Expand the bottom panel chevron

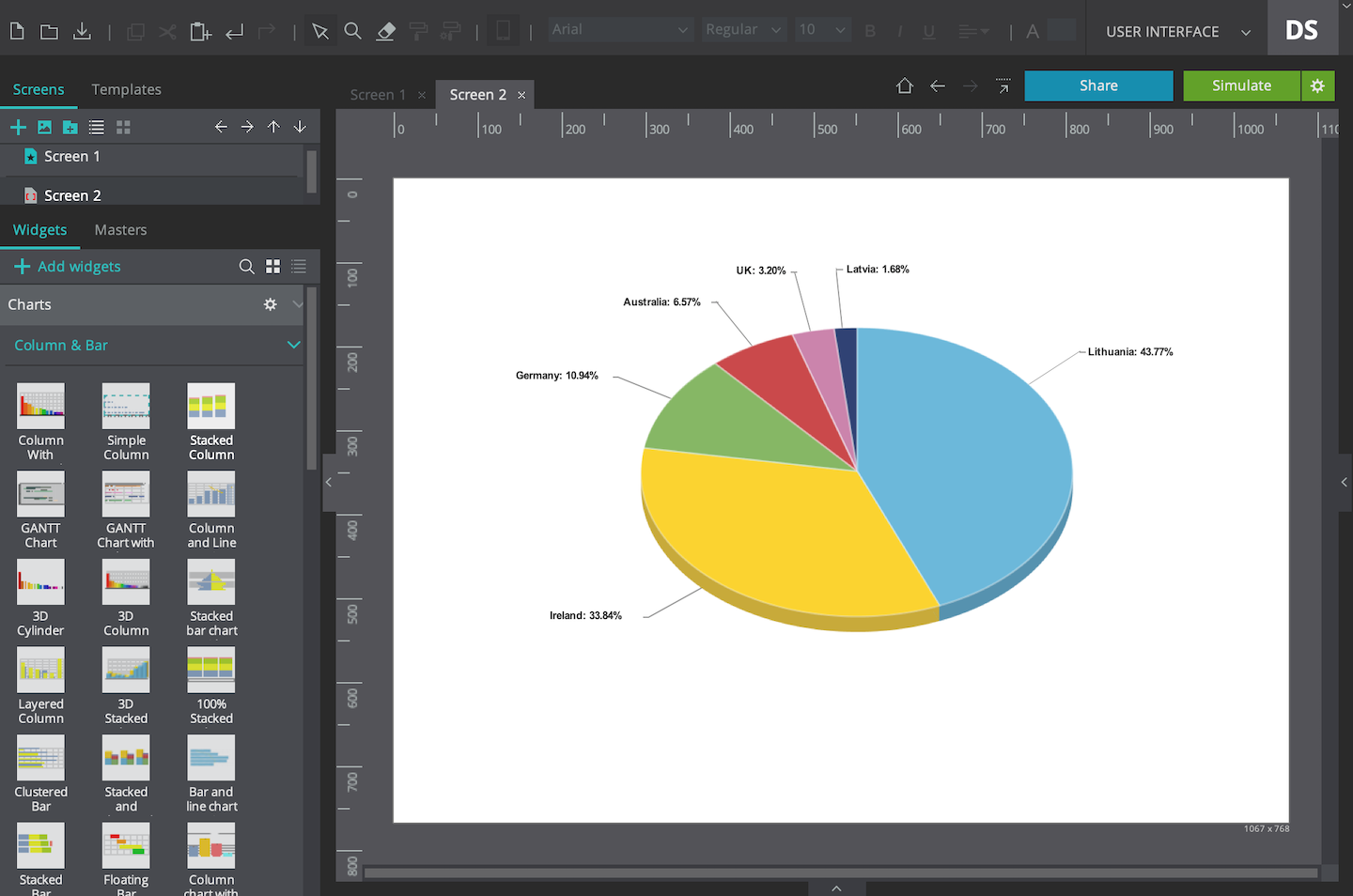point(836,888)
